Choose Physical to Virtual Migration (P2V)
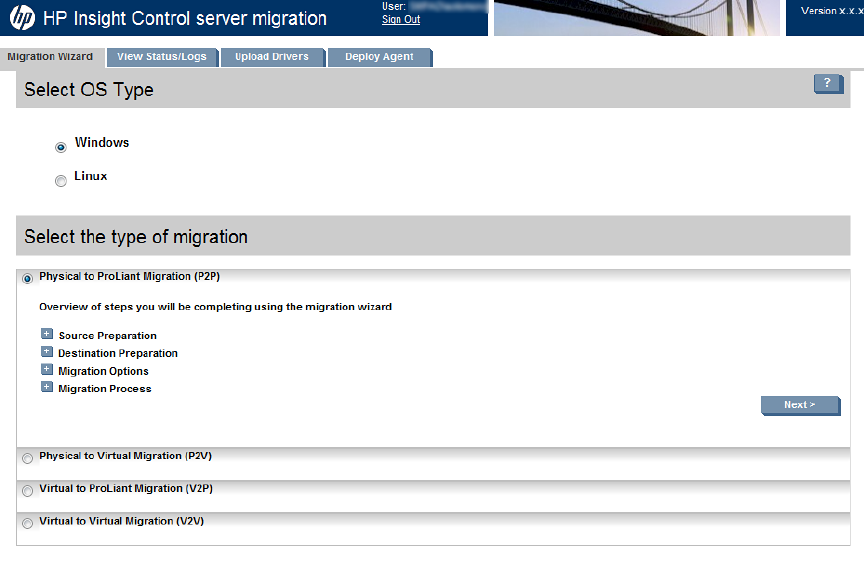Screen dimensions: 864x565 click(27, 458)
